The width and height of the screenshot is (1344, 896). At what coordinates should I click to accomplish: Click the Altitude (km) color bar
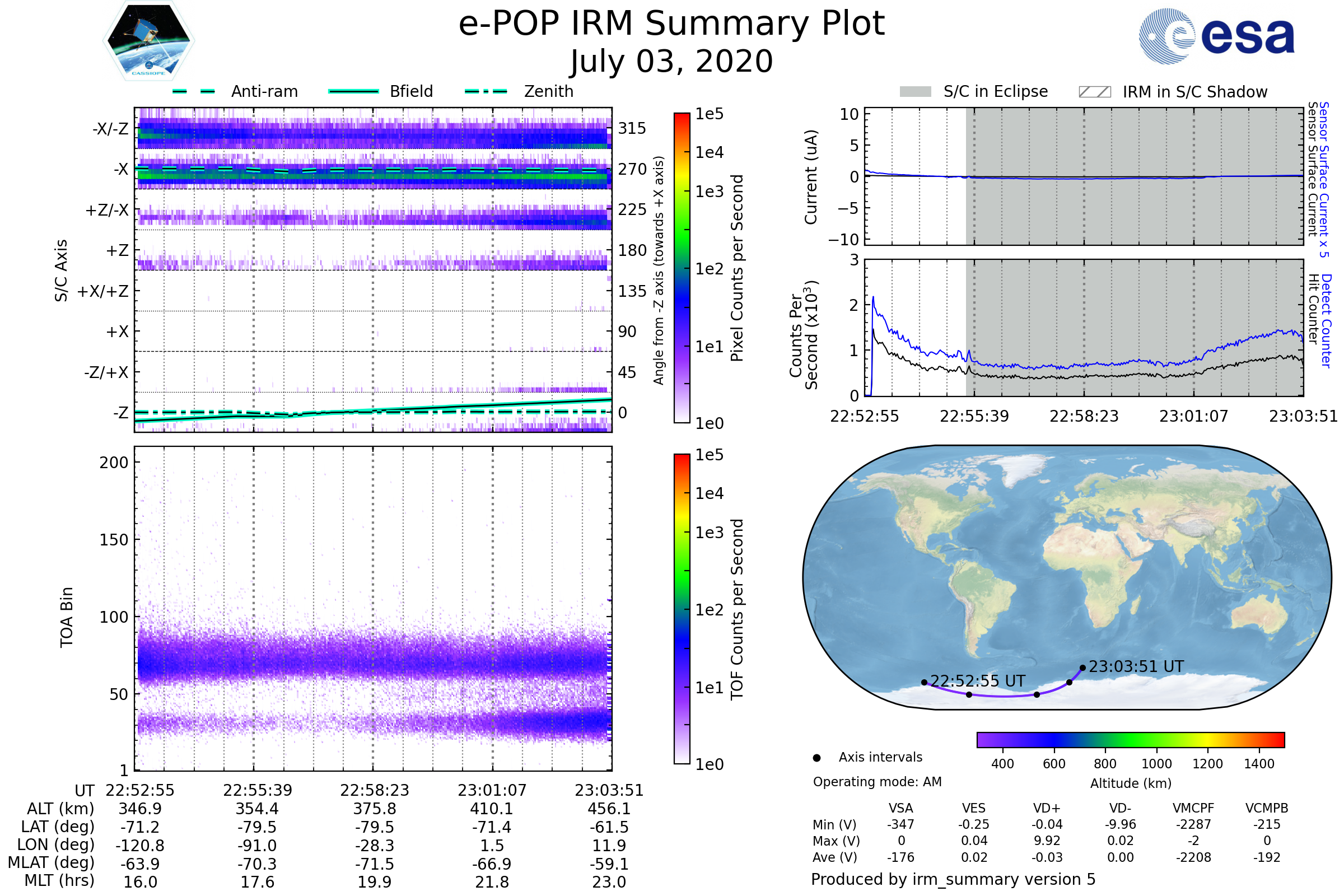tap(1130, 739)
